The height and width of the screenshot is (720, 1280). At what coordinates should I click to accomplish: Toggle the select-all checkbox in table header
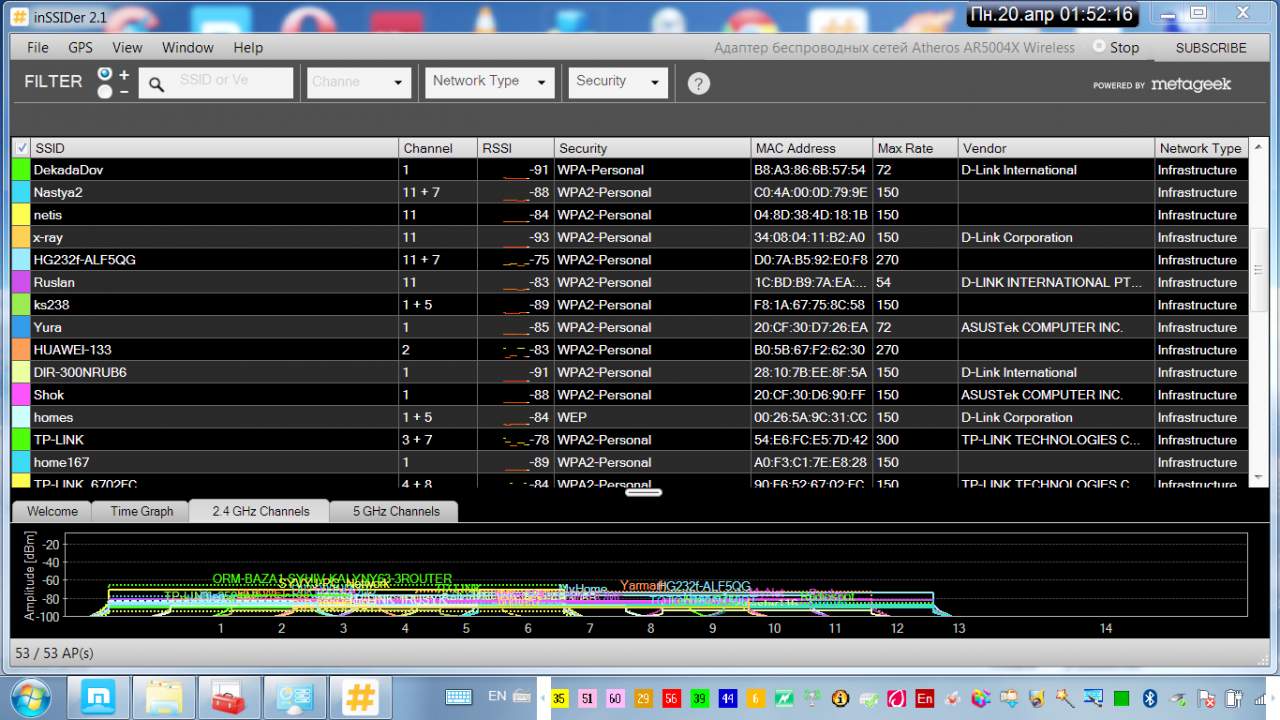click(22, 148)
